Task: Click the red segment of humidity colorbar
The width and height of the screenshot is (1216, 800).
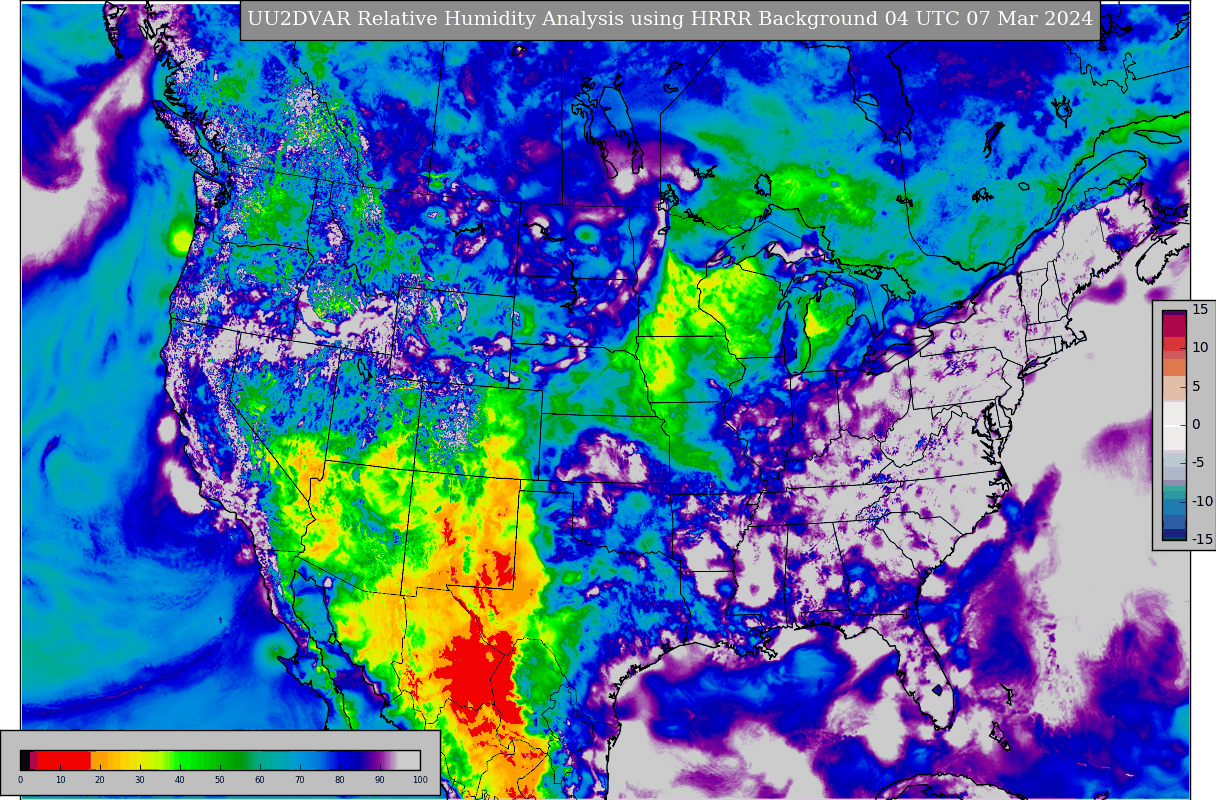Action: coord(63,760)
